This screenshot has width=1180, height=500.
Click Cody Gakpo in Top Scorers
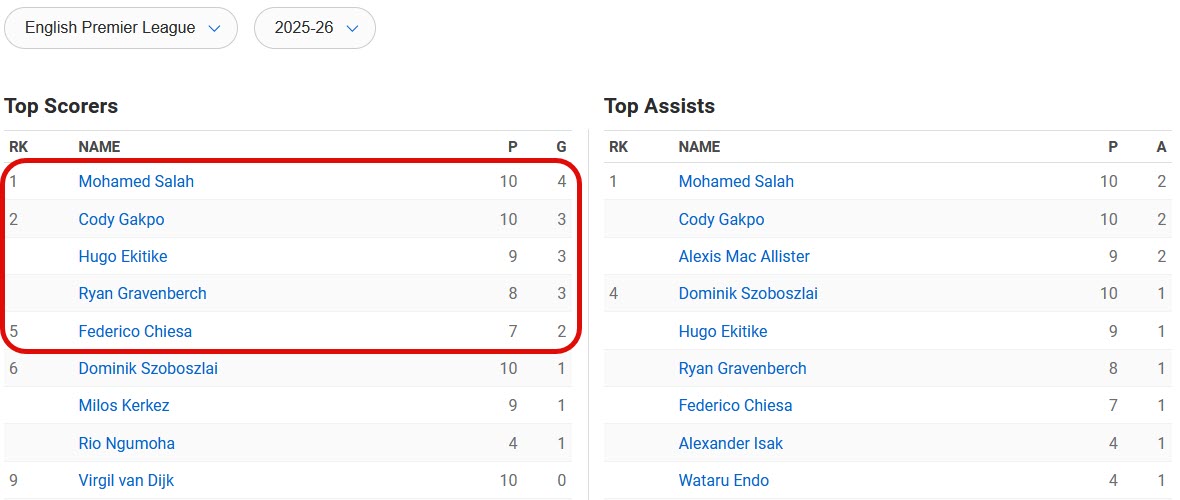(x=121, y=220)
